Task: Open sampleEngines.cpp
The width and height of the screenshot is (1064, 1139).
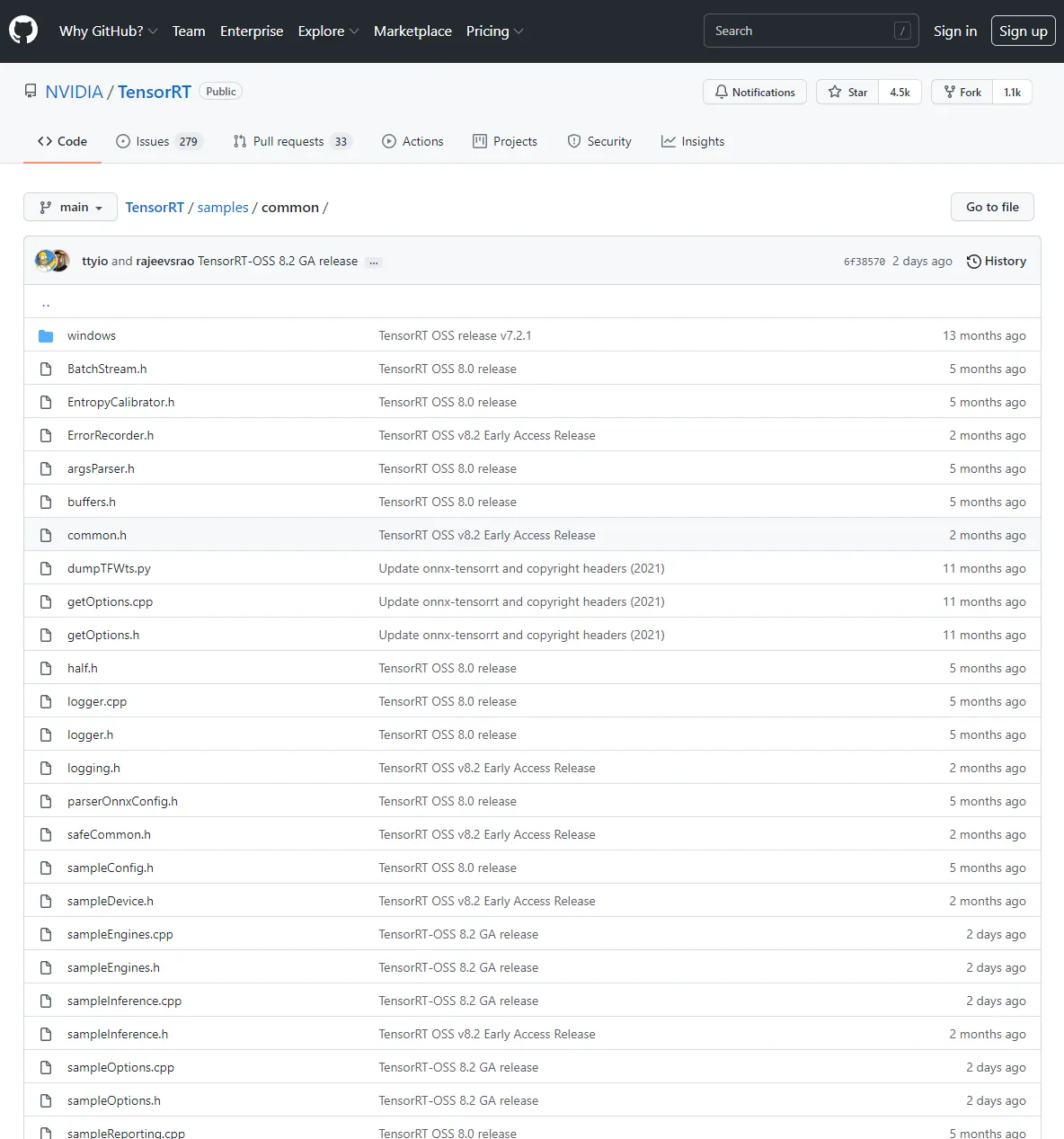Action: coord(120,934)
